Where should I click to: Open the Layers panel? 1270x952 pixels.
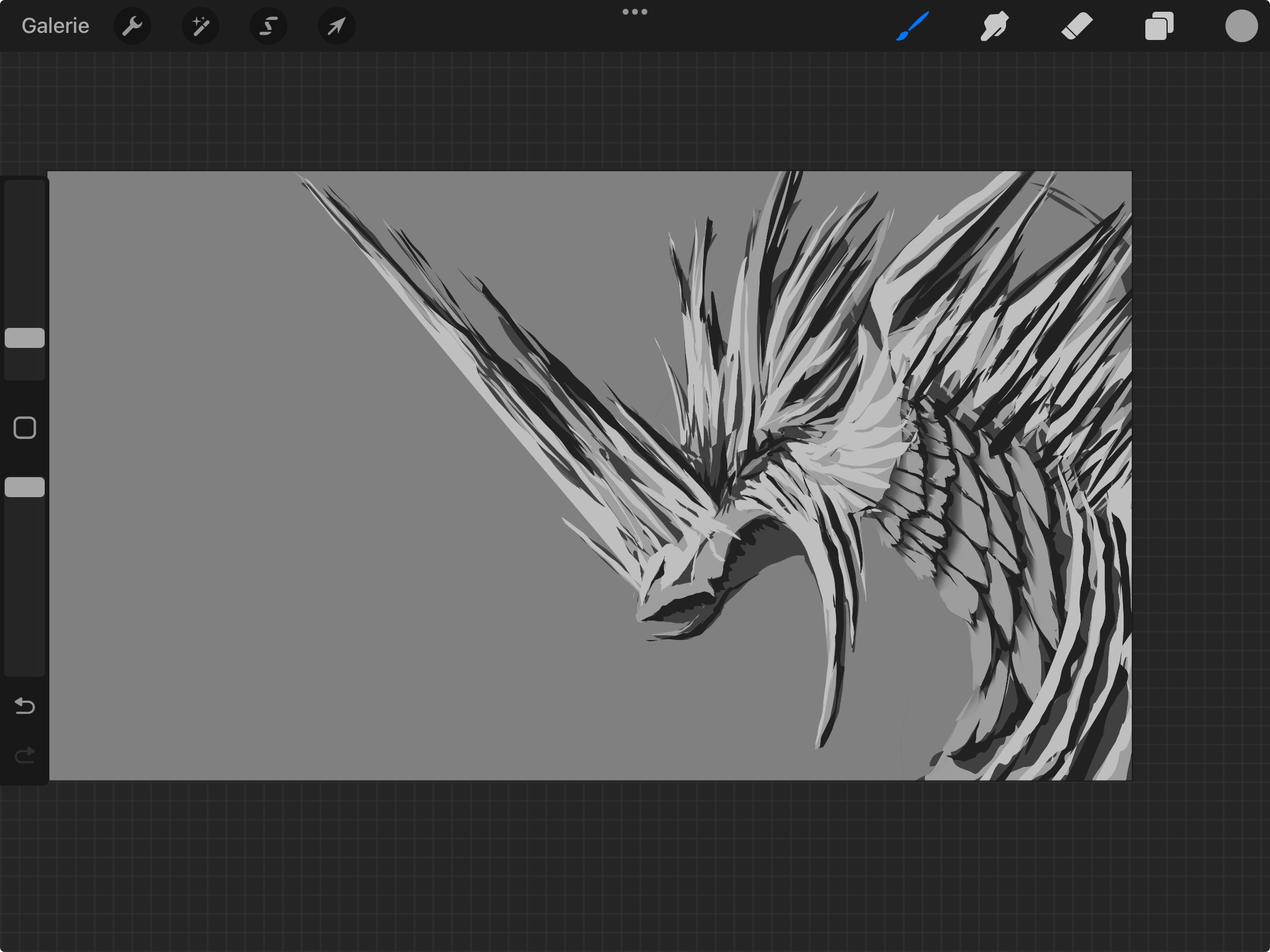coord(1159,26)
